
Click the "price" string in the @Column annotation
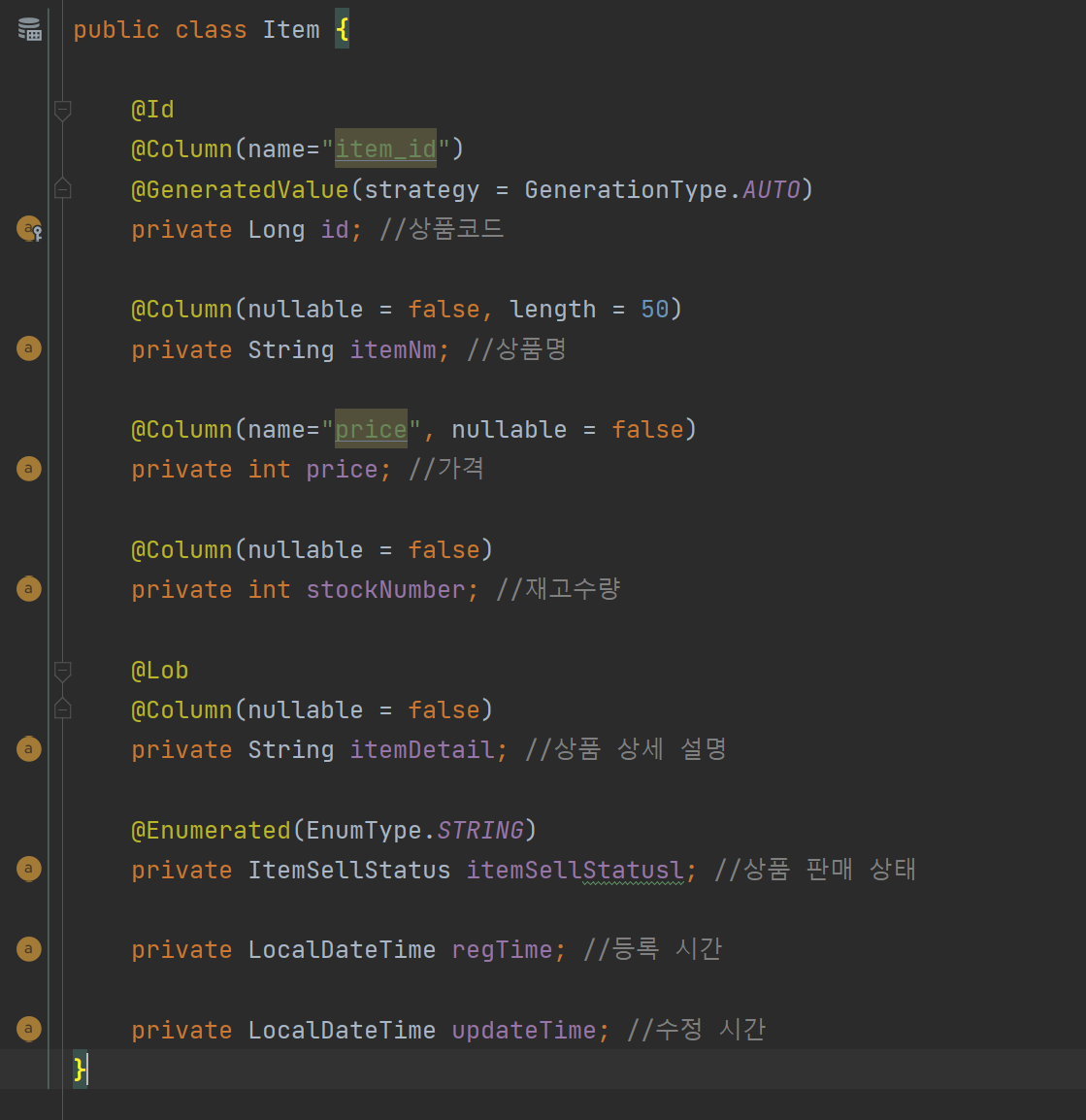pos(371,429)
